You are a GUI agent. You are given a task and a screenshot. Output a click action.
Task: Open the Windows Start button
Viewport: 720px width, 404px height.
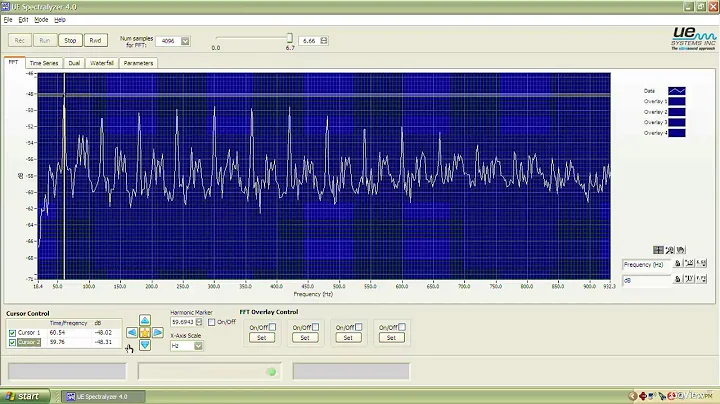click(x=24, y=396)
